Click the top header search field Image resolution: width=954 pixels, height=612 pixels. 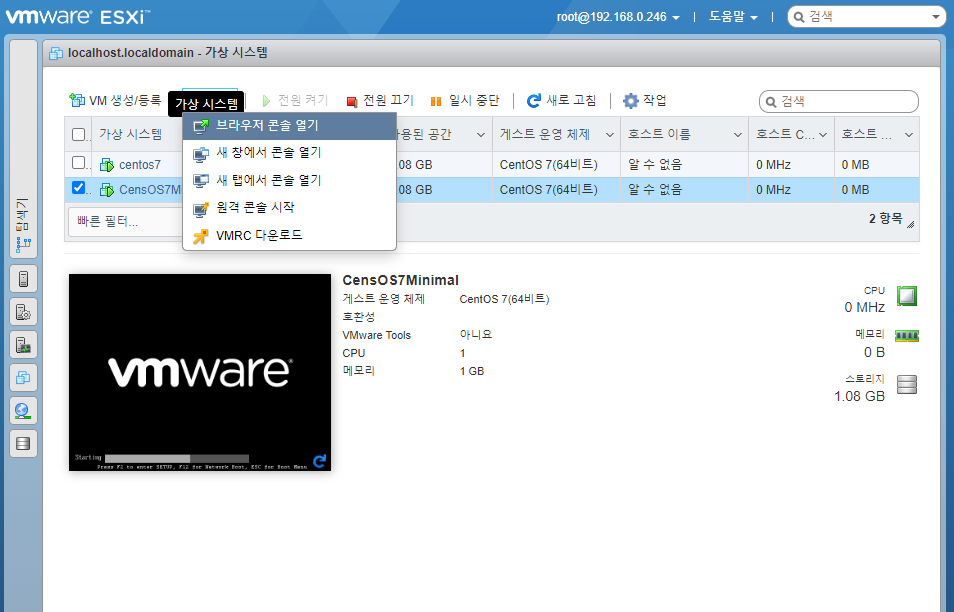coord(865,17)
